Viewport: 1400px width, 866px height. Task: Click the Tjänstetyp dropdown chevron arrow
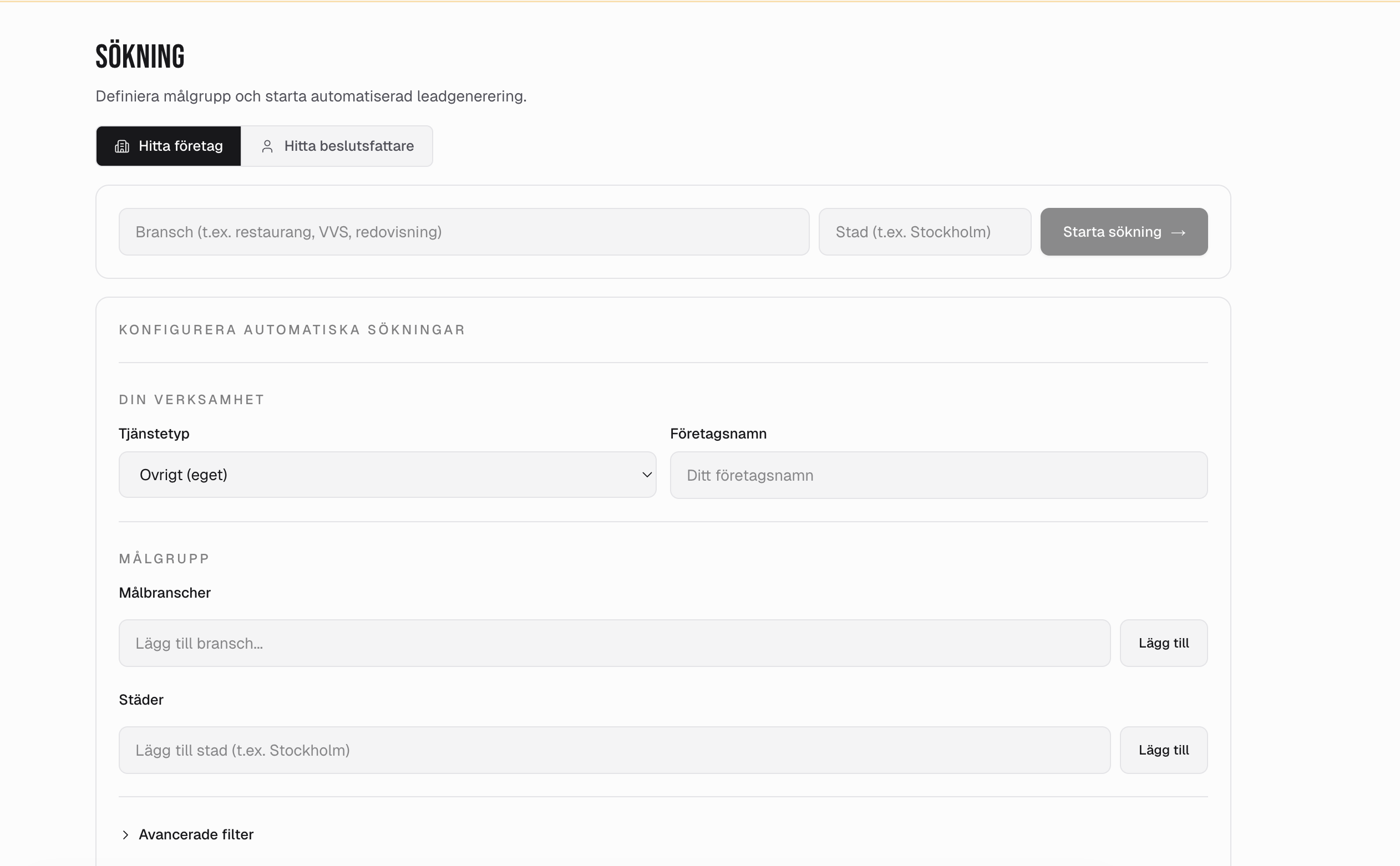click(647, 474)
